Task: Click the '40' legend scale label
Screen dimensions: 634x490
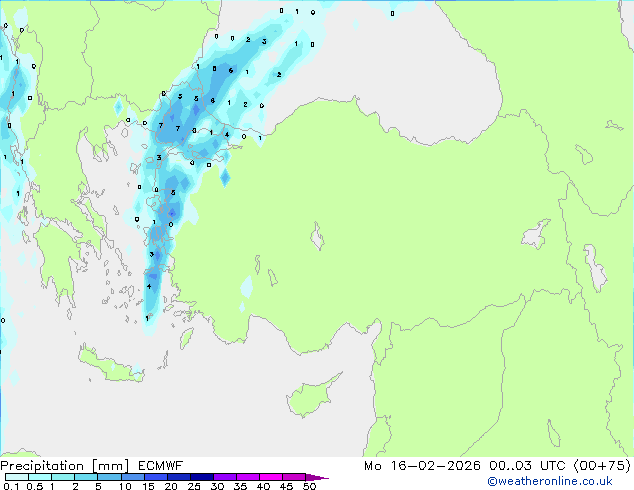Action: coord(263,486)
